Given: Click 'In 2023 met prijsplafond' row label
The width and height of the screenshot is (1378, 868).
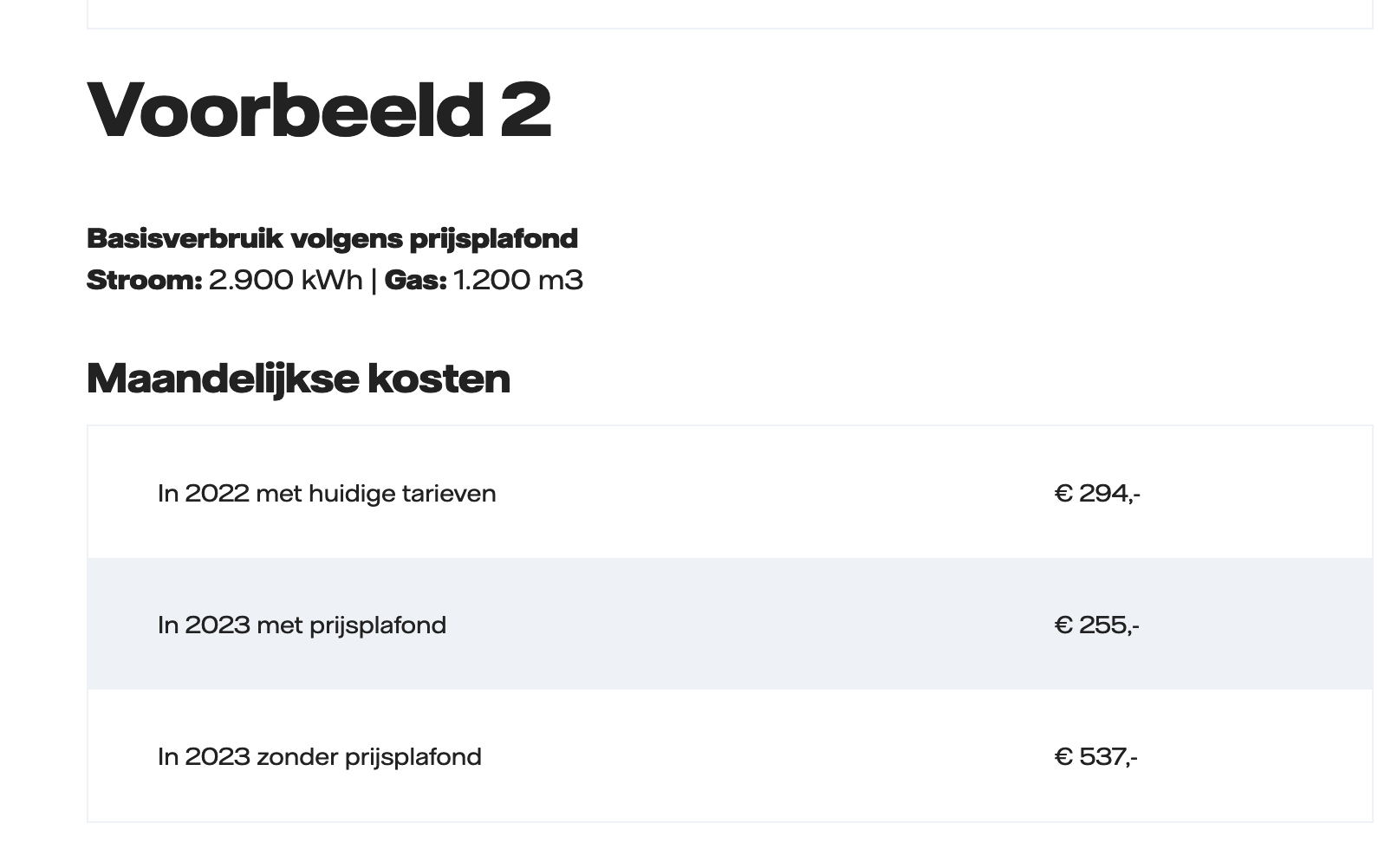Looking at the screenshot, I should tap(302, 625).
